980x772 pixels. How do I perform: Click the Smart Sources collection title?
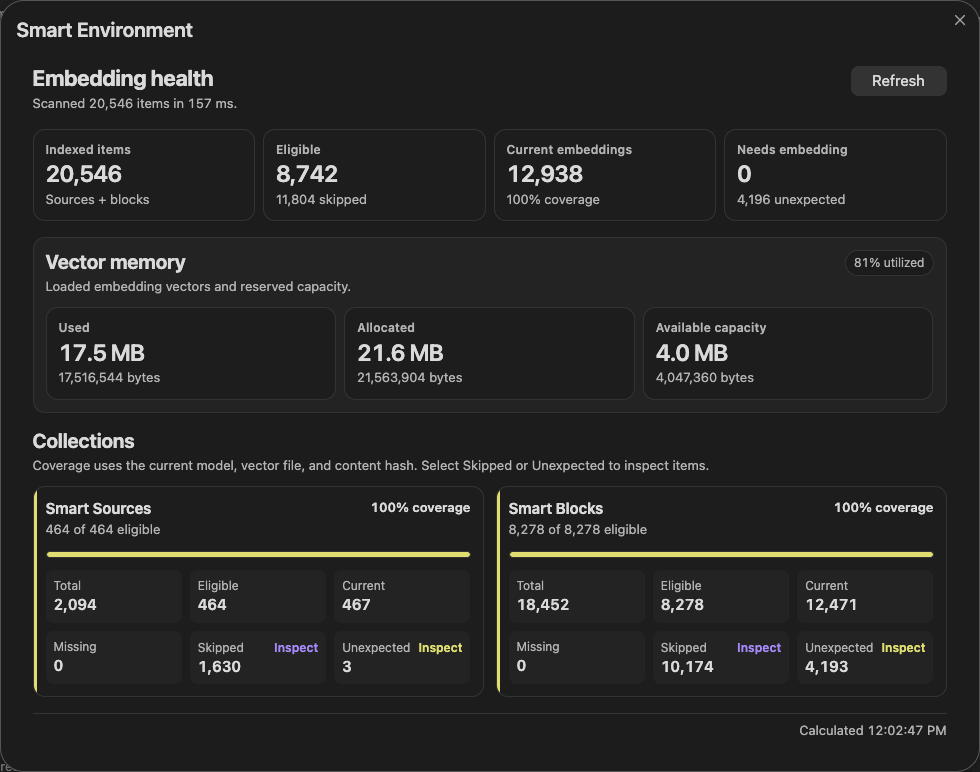98,508
